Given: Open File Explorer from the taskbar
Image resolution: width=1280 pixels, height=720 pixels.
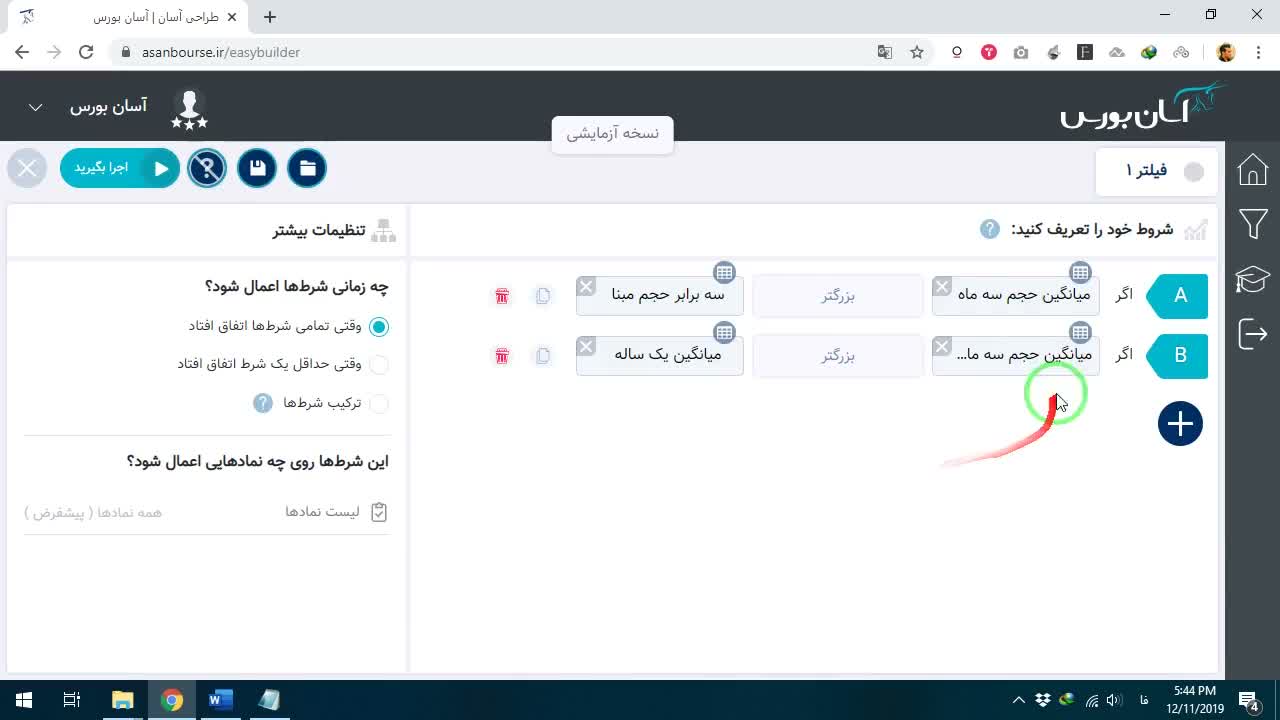Looking at the screenshot, I should 122,700.
